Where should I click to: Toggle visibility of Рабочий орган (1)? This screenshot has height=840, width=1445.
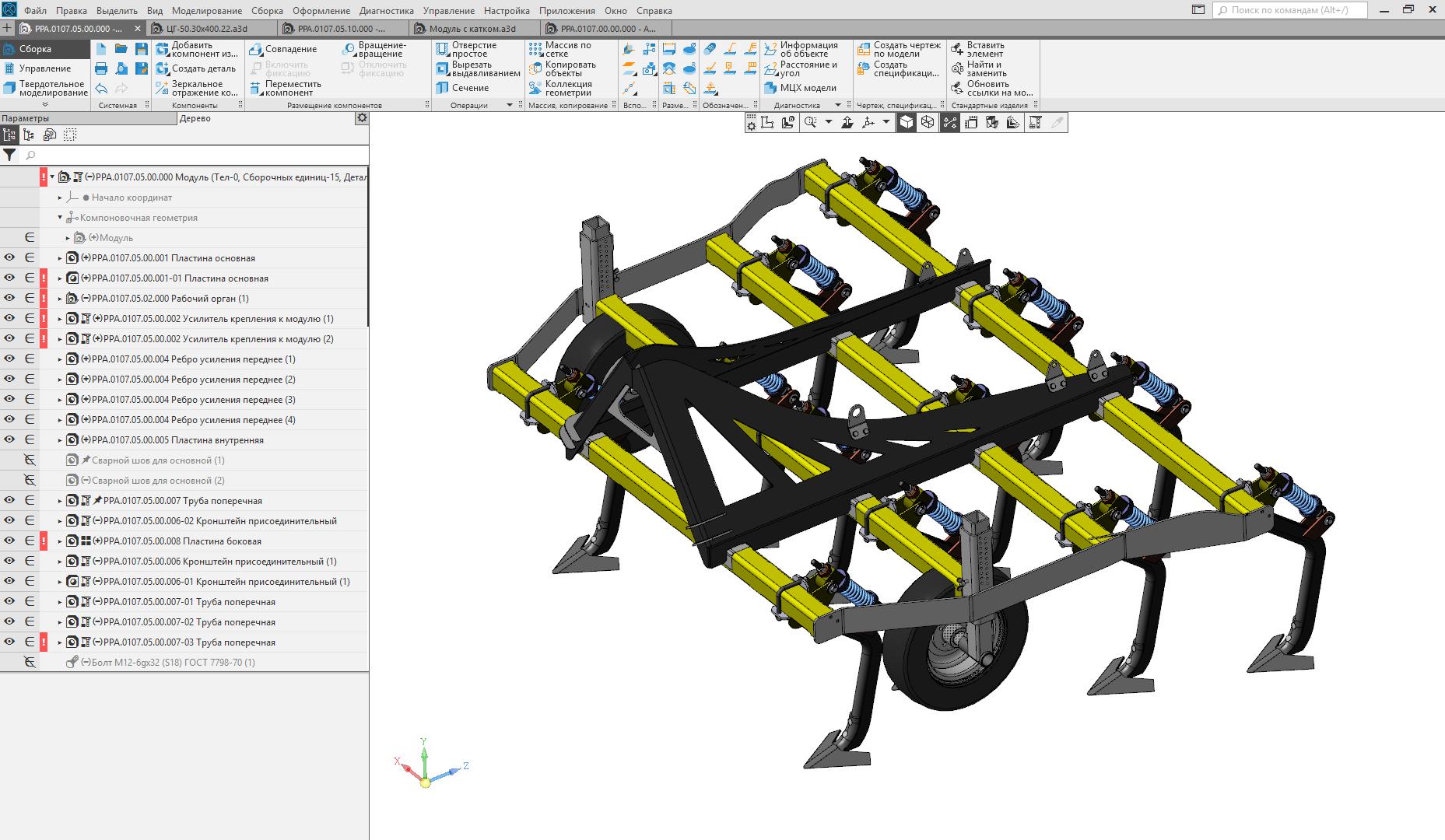coord(9,299)
